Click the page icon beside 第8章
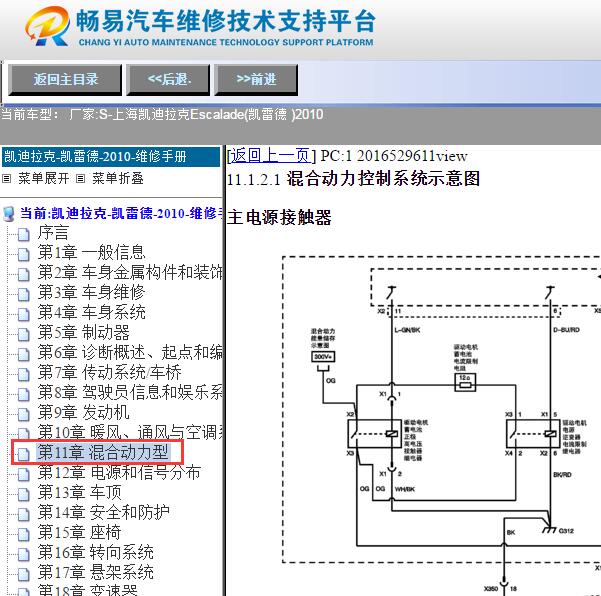The image size is (601, 596). [23, 394]
